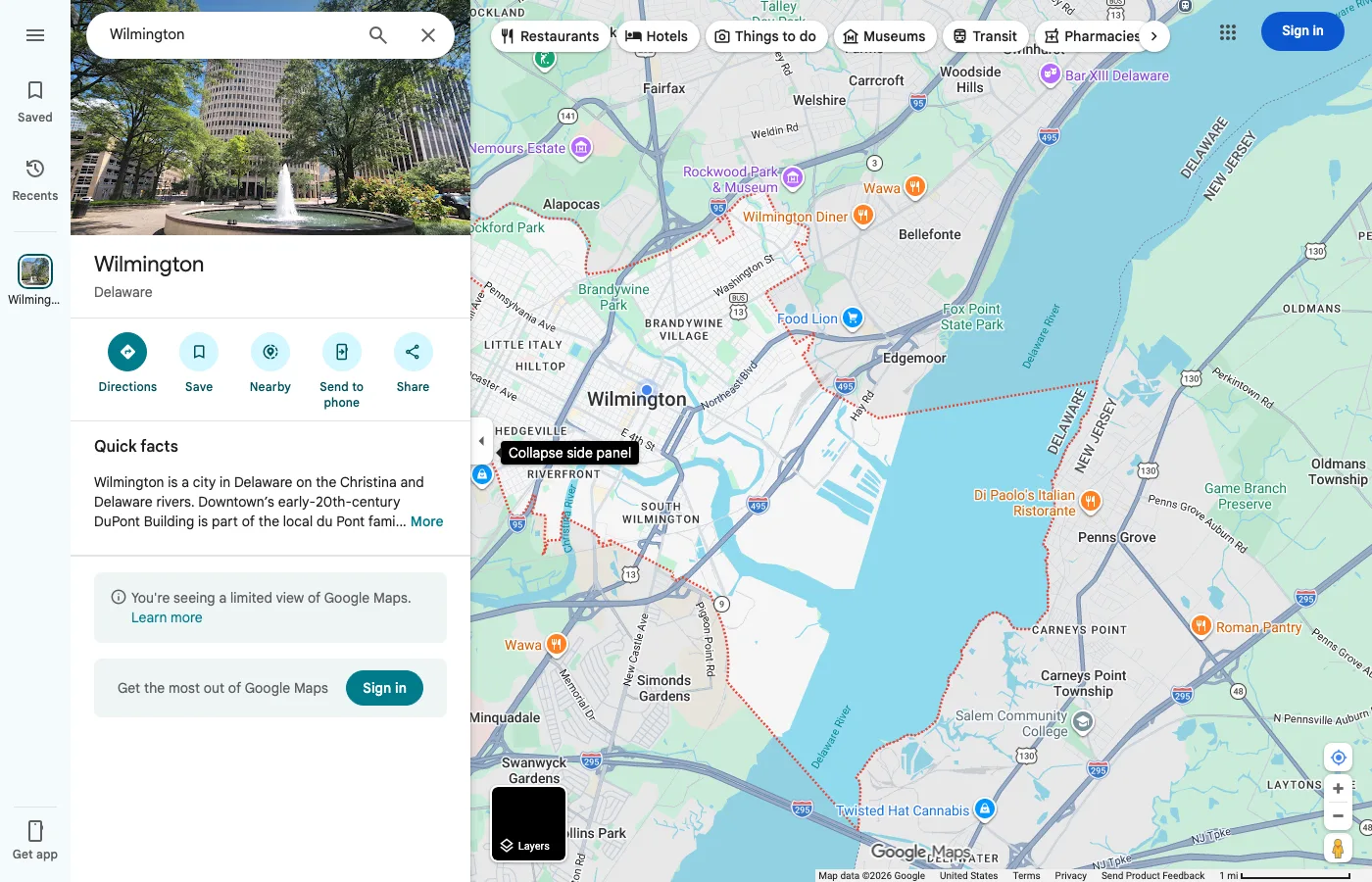Get Directions to Wilmington

coord(127,364)
